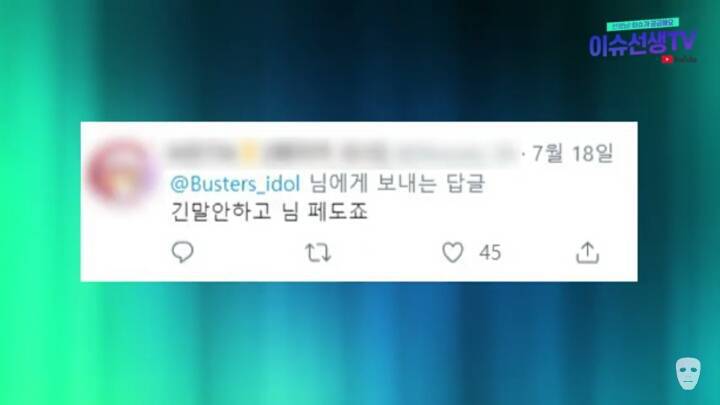The image size is (720, 405).
Task: Select the tweet text 긴말안하고 님 페도죠
Action: coord(269,212)
